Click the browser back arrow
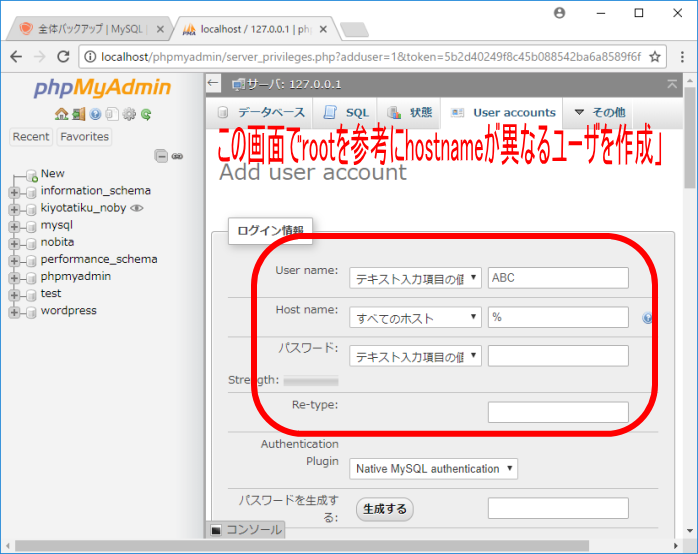The height and width of the screenshot is (554, 698). pyautogui.click(x=16, y=57)
